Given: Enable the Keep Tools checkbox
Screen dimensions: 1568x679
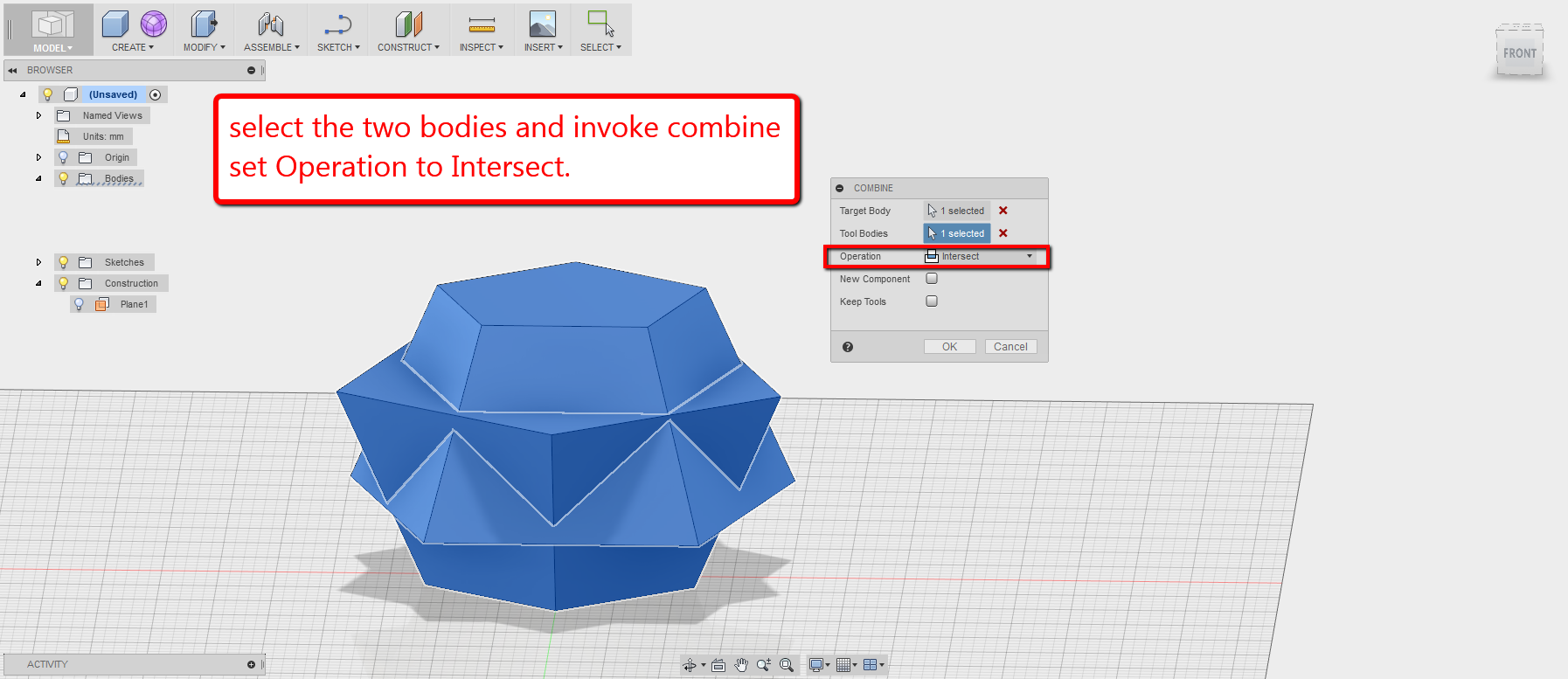Looking at the screenshot, I should coord(932,301).
